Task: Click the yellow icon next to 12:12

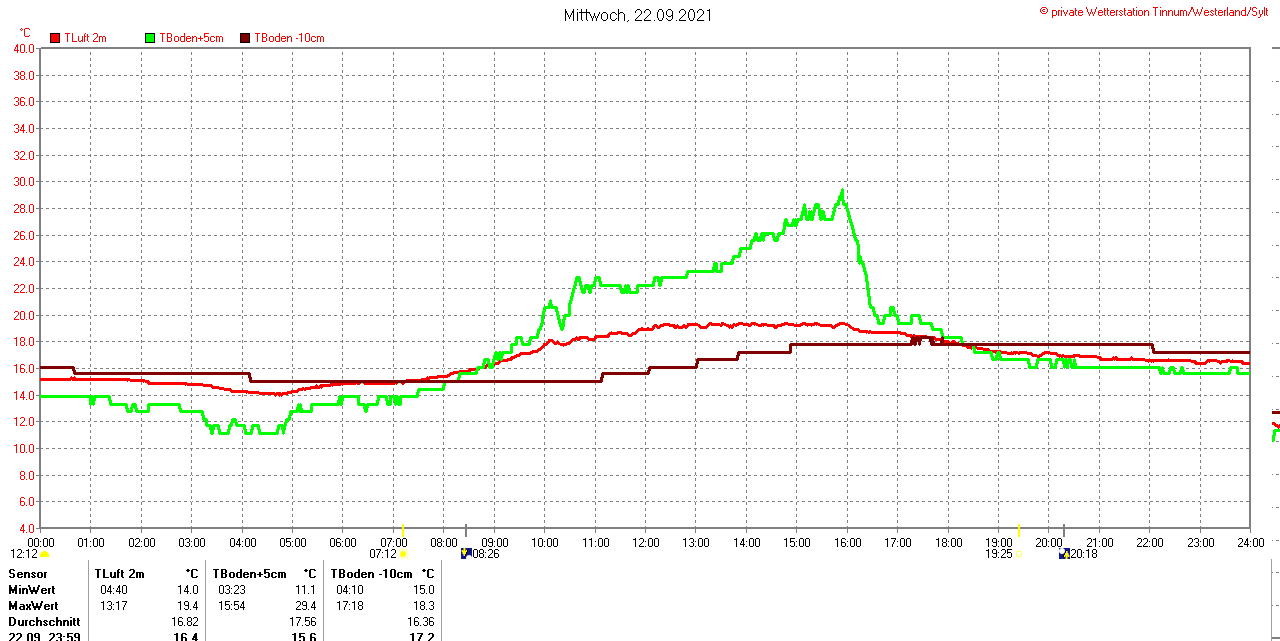Action: [x=44, y=554]
